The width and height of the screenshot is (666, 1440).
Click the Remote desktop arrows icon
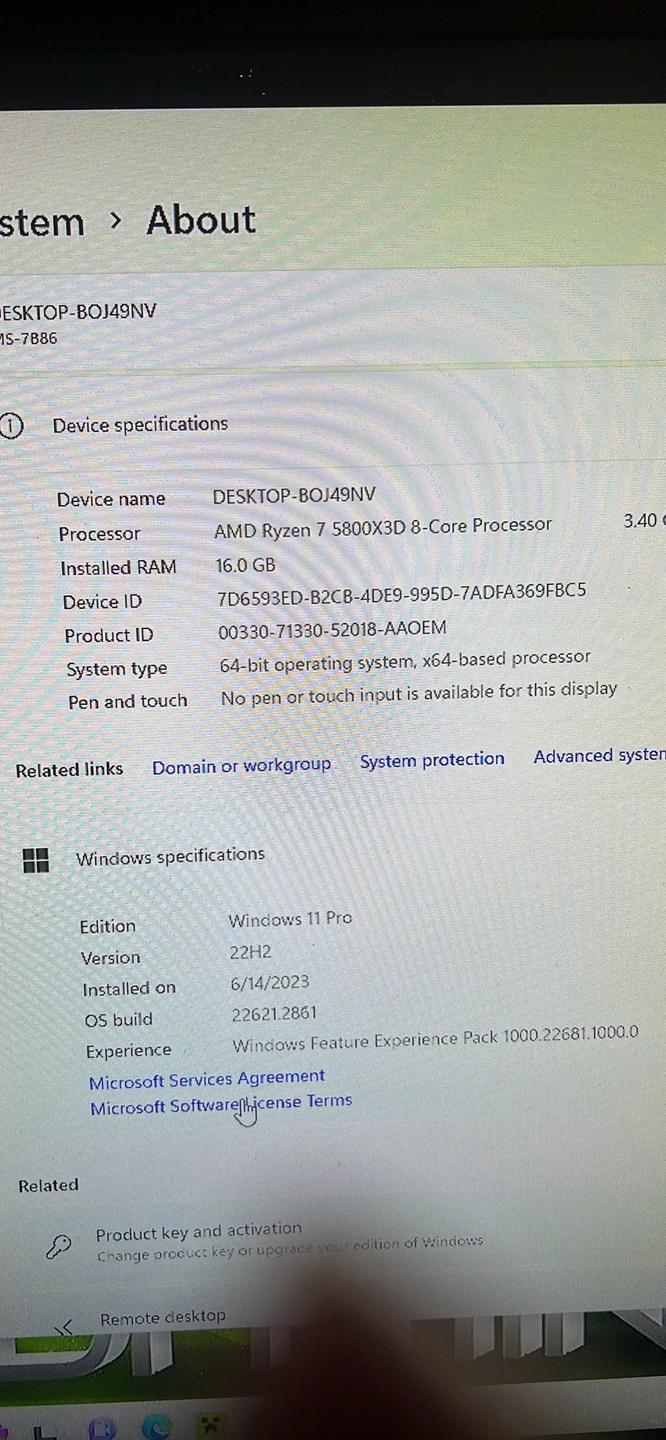coord(64,1327)
